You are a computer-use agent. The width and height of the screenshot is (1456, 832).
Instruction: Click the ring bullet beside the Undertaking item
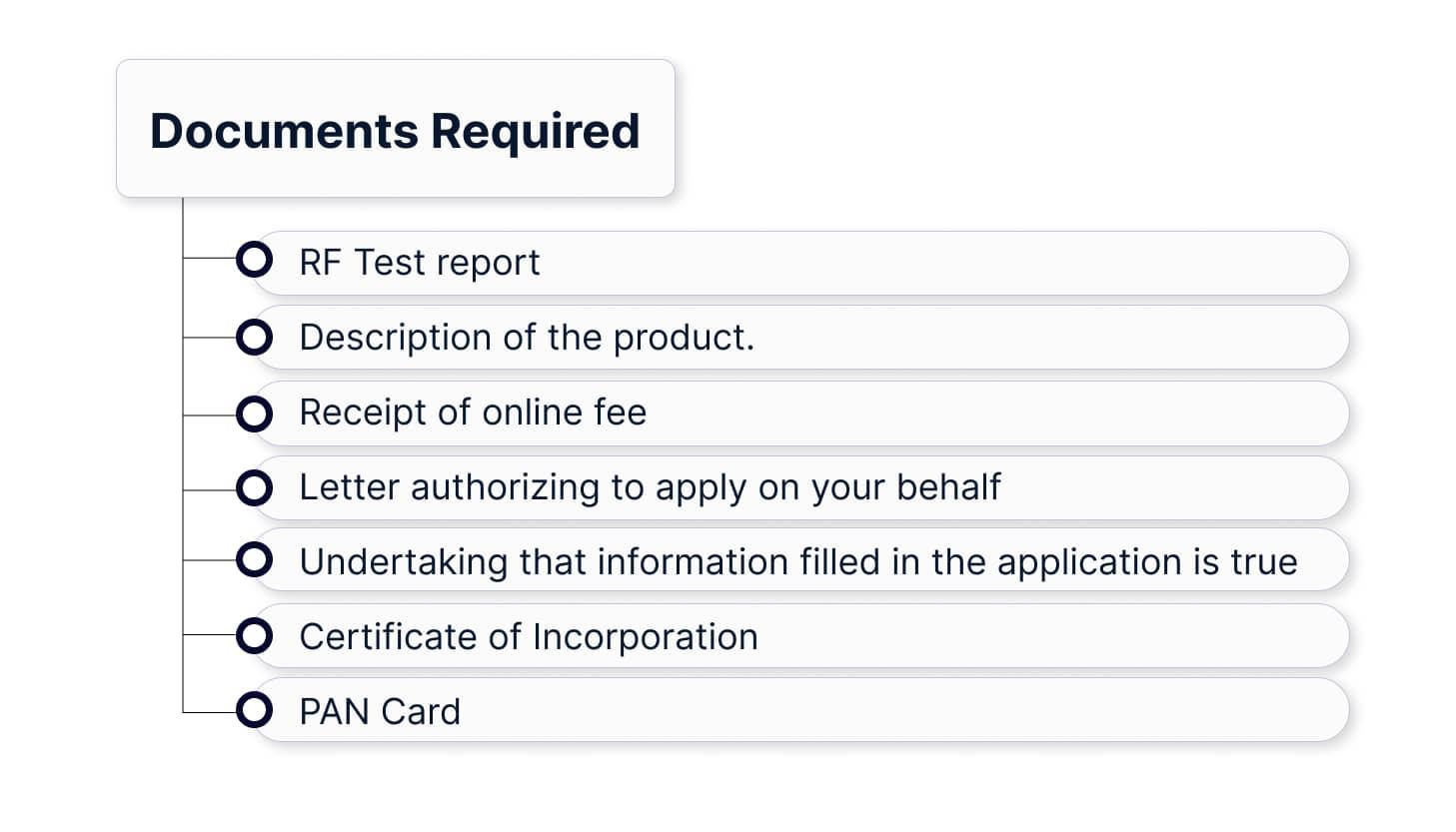pyautogui.click(x=254, y=560)
